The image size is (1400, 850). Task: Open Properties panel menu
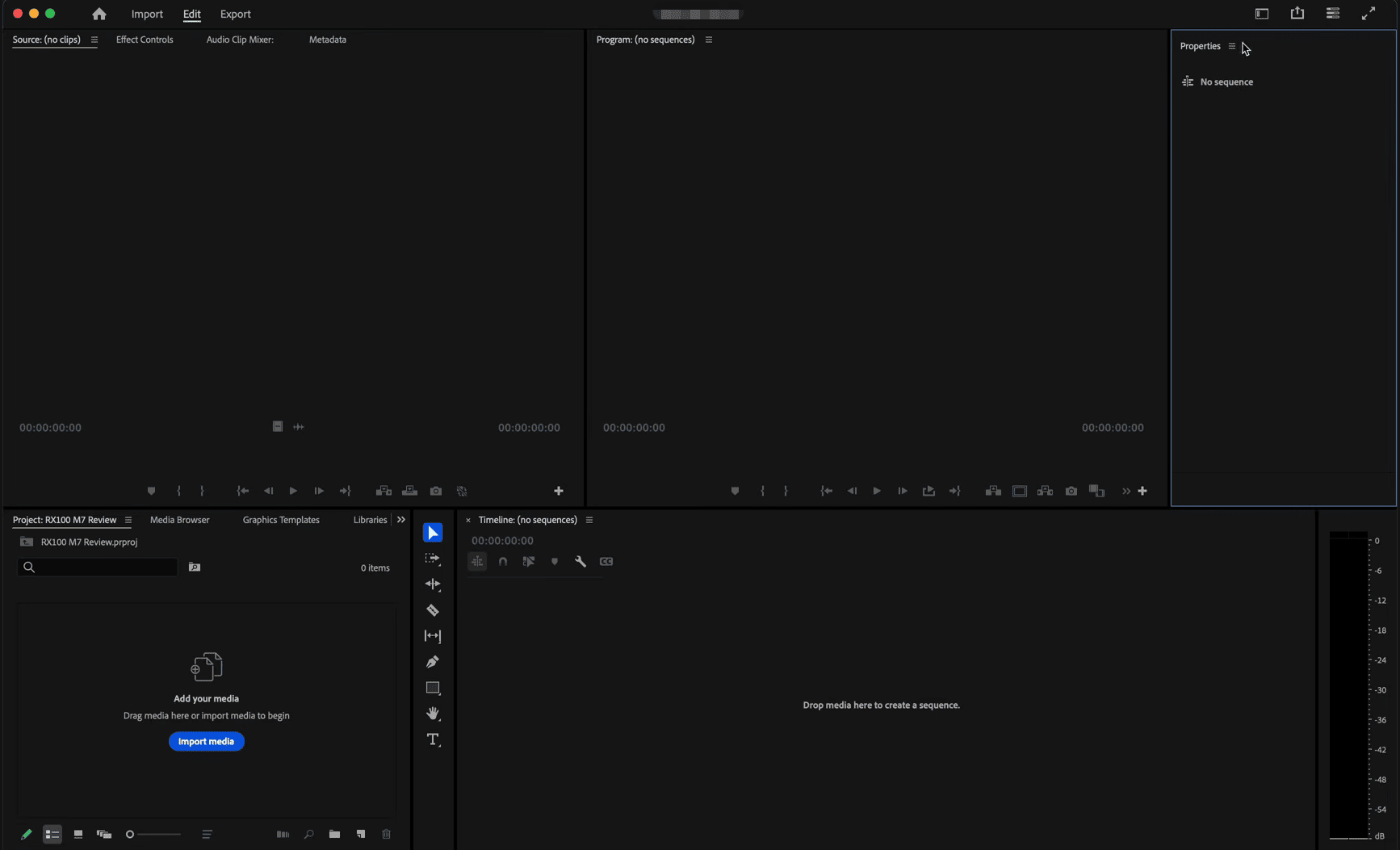[1232, 46]
